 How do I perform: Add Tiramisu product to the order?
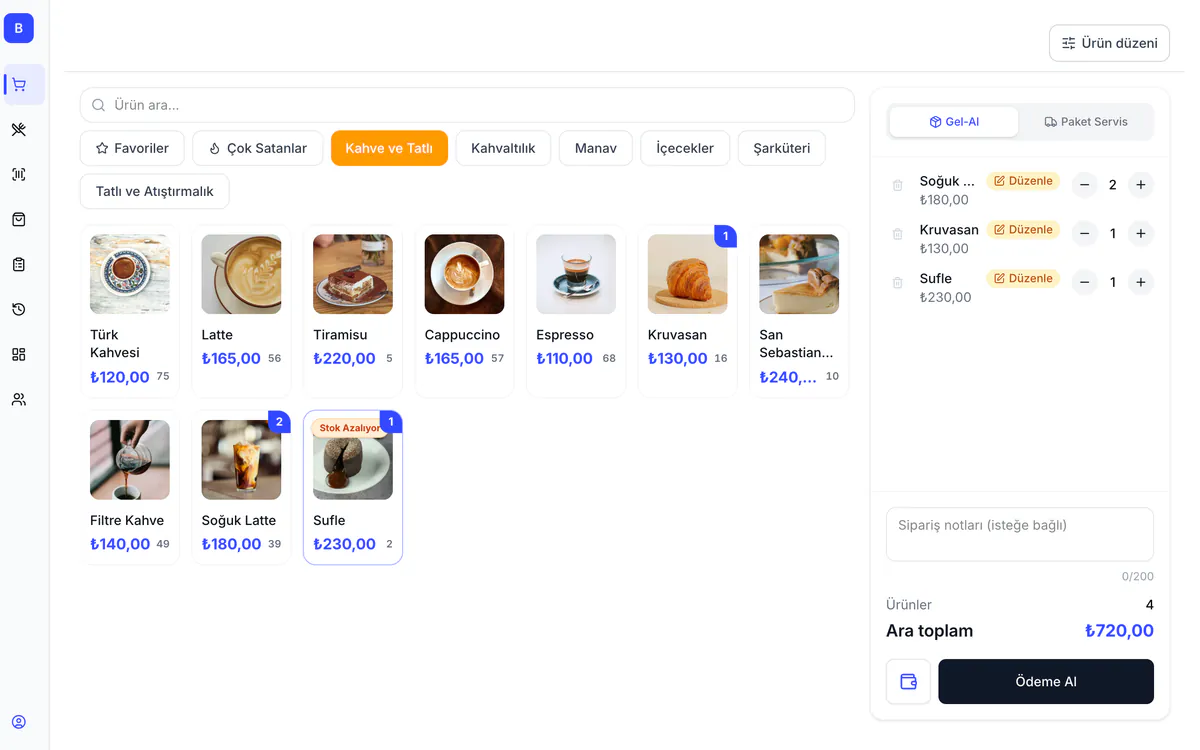click(353, 312)
